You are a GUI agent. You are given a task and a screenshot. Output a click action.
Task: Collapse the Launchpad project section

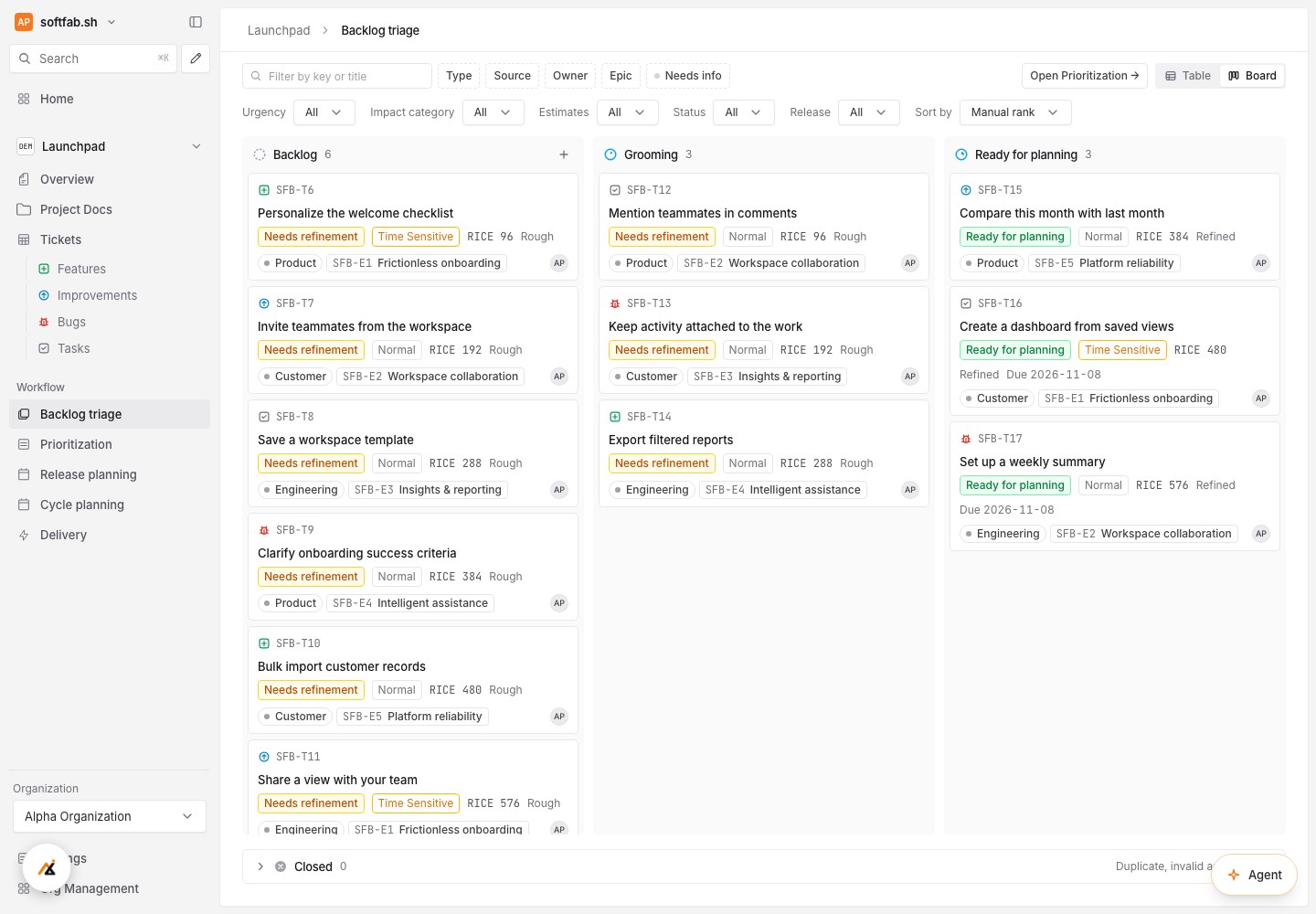point(196,146)
